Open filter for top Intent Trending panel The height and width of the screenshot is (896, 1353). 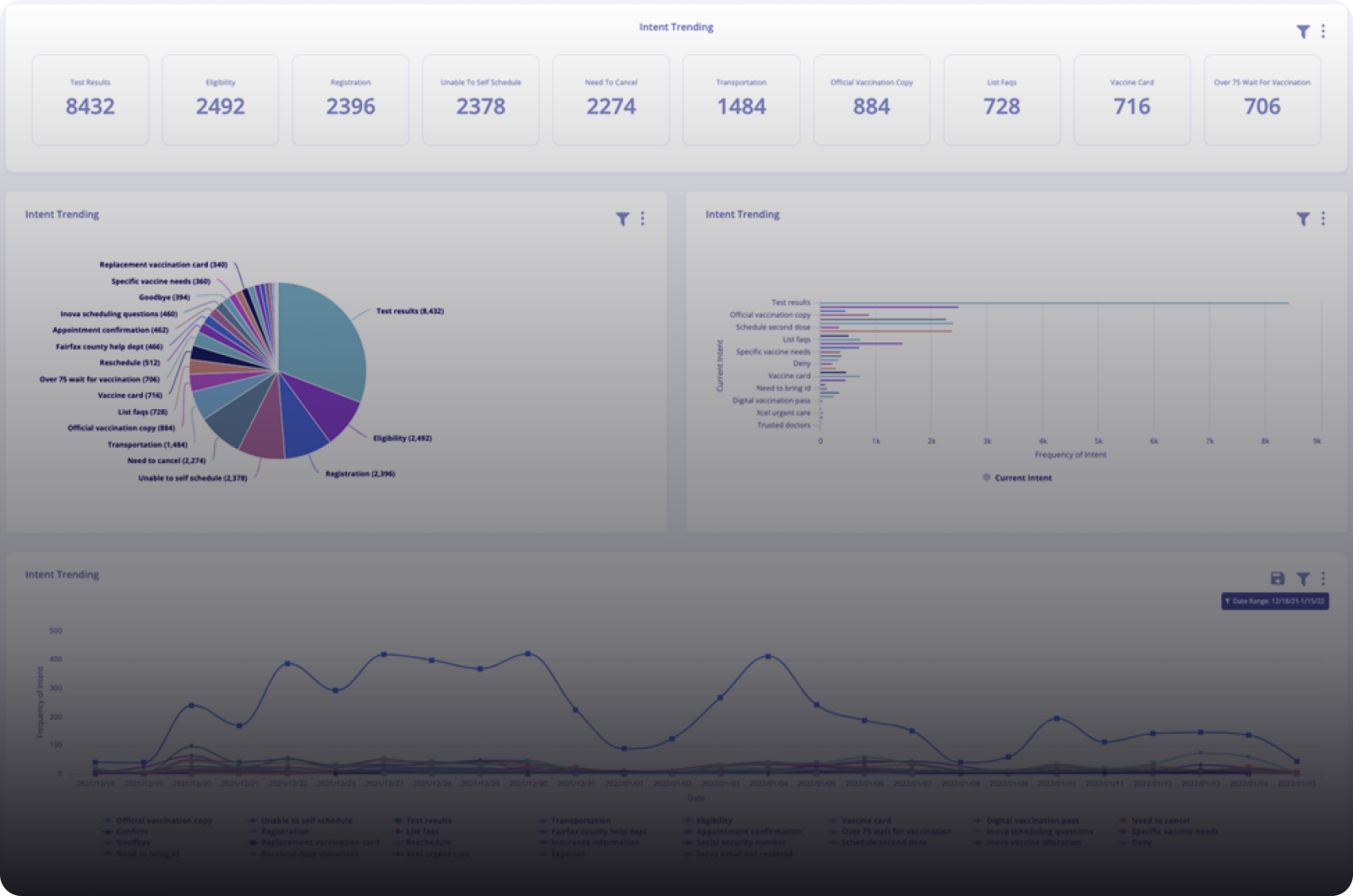pos(1303,31)
